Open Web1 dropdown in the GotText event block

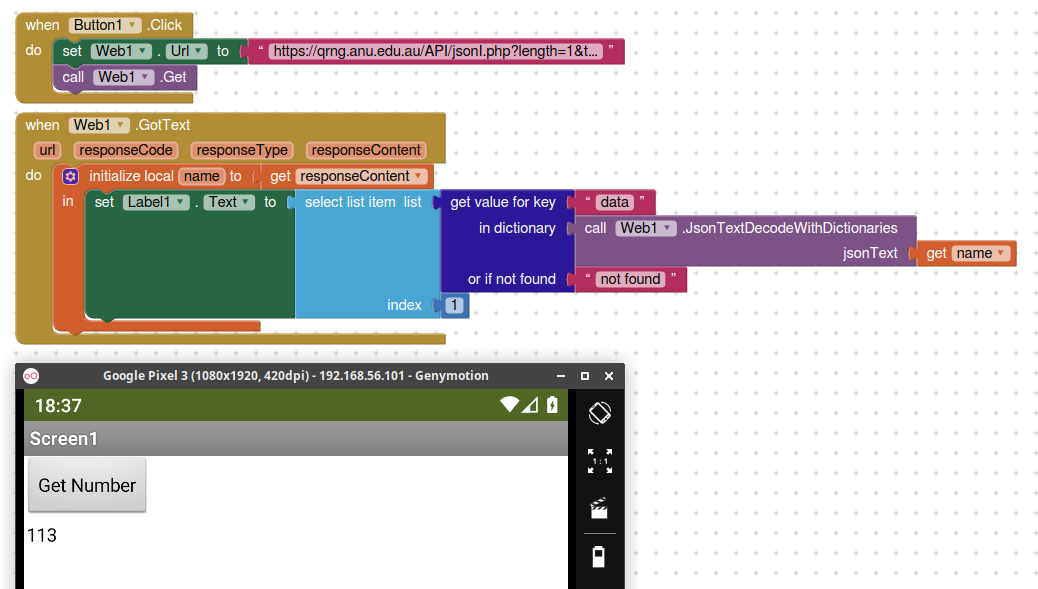[122, 125]
